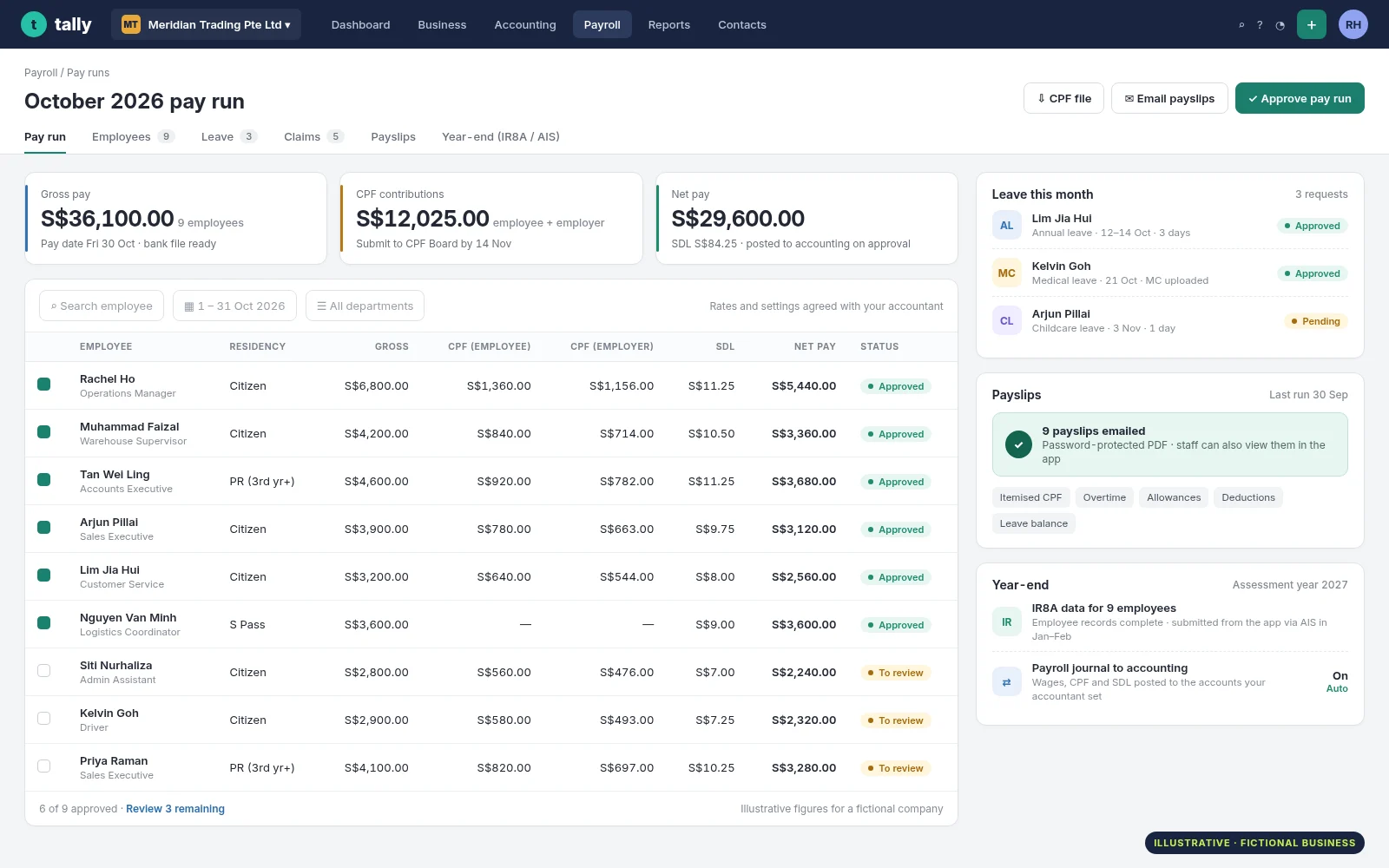1389x868 pixels.
Task: Tick the checkbox for Kelvin Goh row
Action: pyautogui.click(x=44, y=719)
